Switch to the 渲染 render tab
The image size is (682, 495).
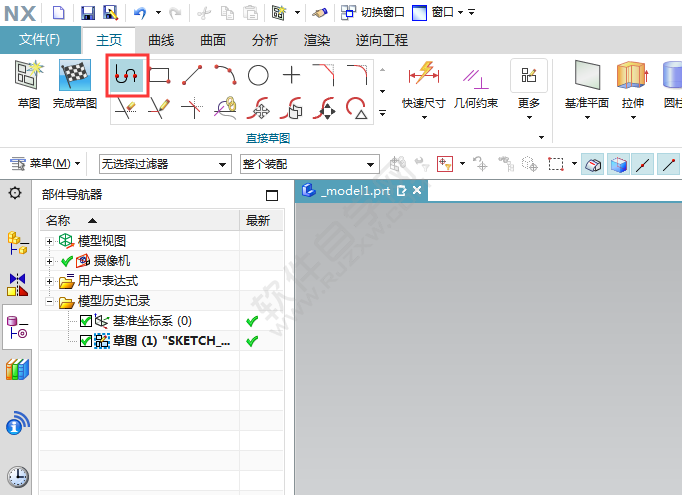[x=317, y=40]
